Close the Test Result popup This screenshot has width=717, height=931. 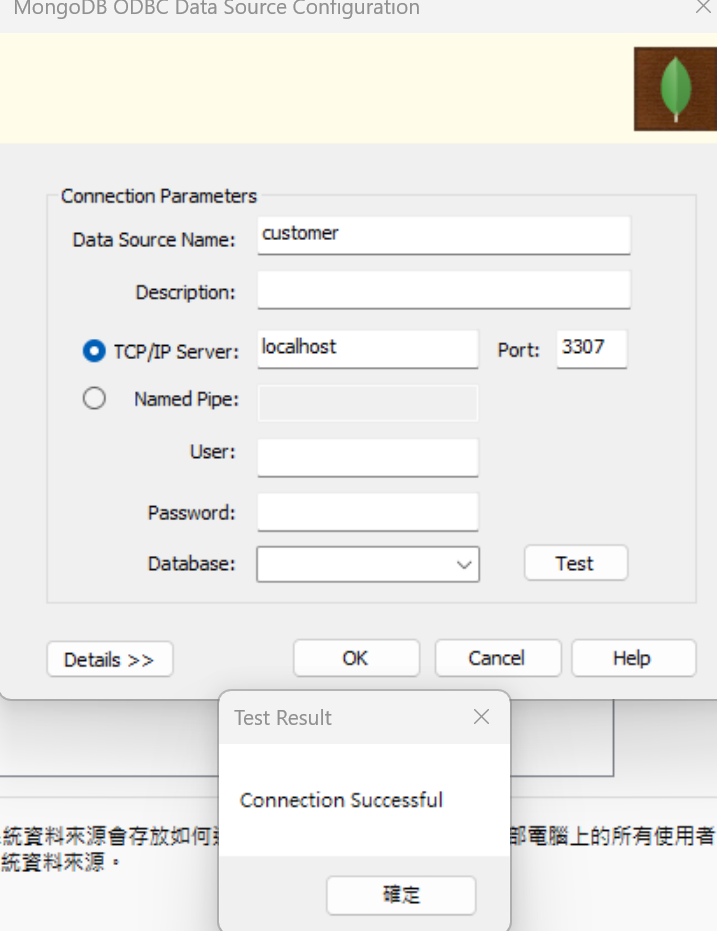[x=481, y=717]
